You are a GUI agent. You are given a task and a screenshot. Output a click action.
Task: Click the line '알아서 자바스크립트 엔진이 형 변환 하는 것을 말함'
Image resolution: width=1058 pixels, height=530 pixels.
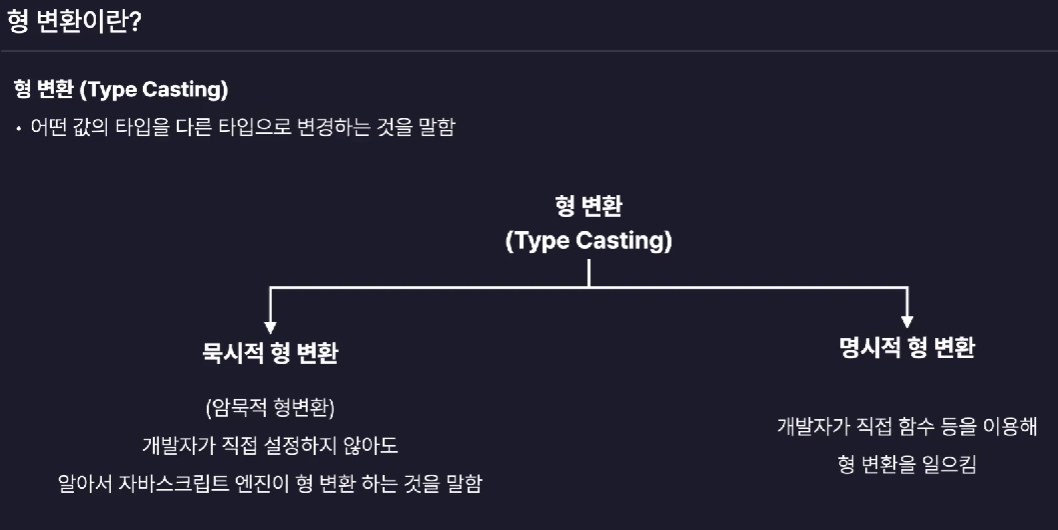click(x=270, y=483)
